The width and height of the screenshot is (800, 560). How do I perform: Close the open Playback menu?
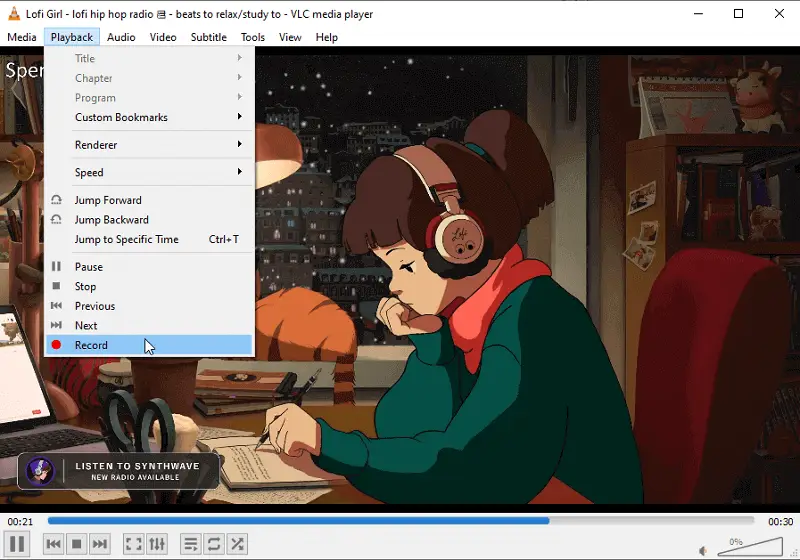pos(72,37)
